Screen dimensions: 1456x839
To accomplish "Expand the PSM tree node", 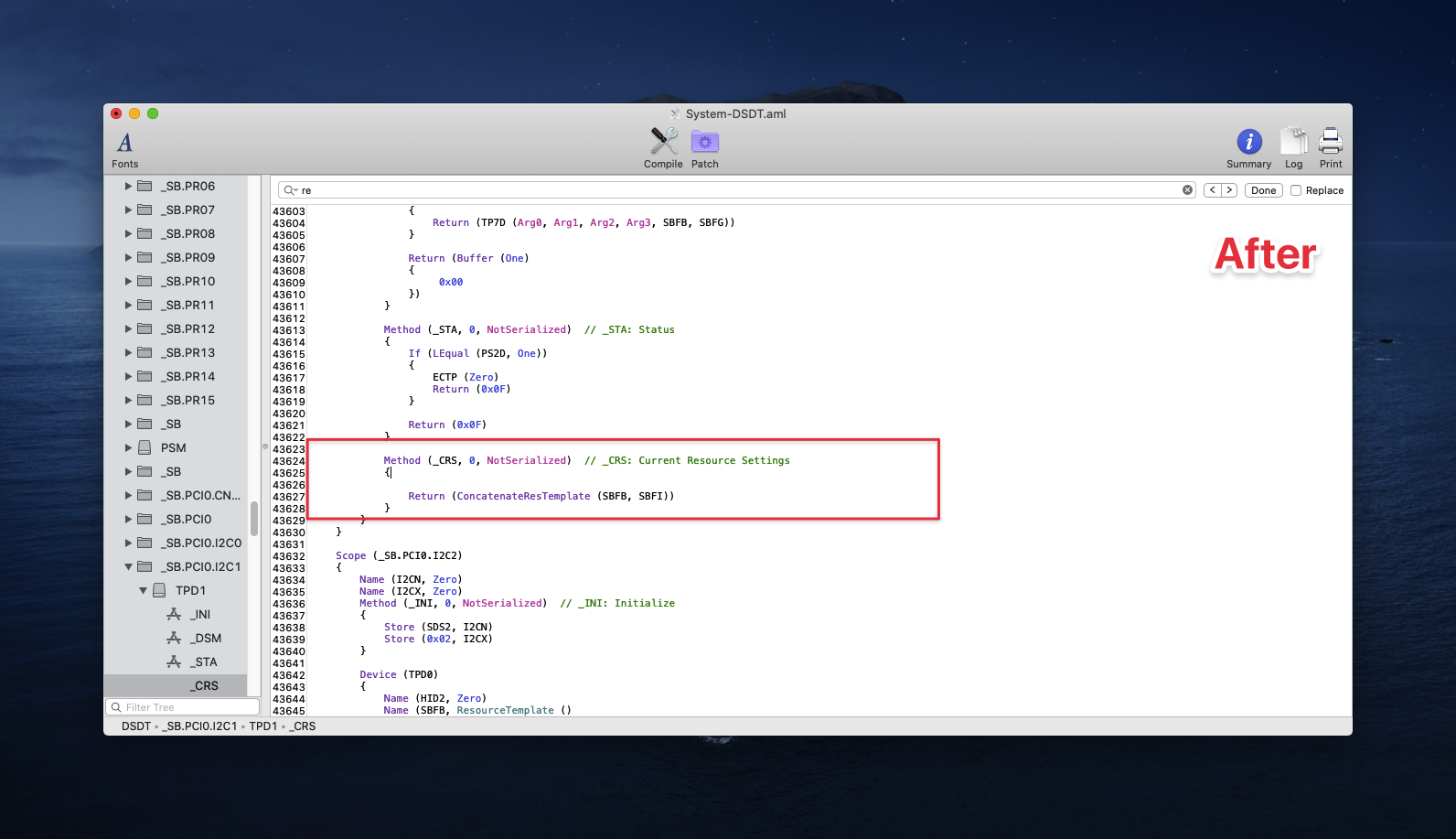I will pos(129,447).
